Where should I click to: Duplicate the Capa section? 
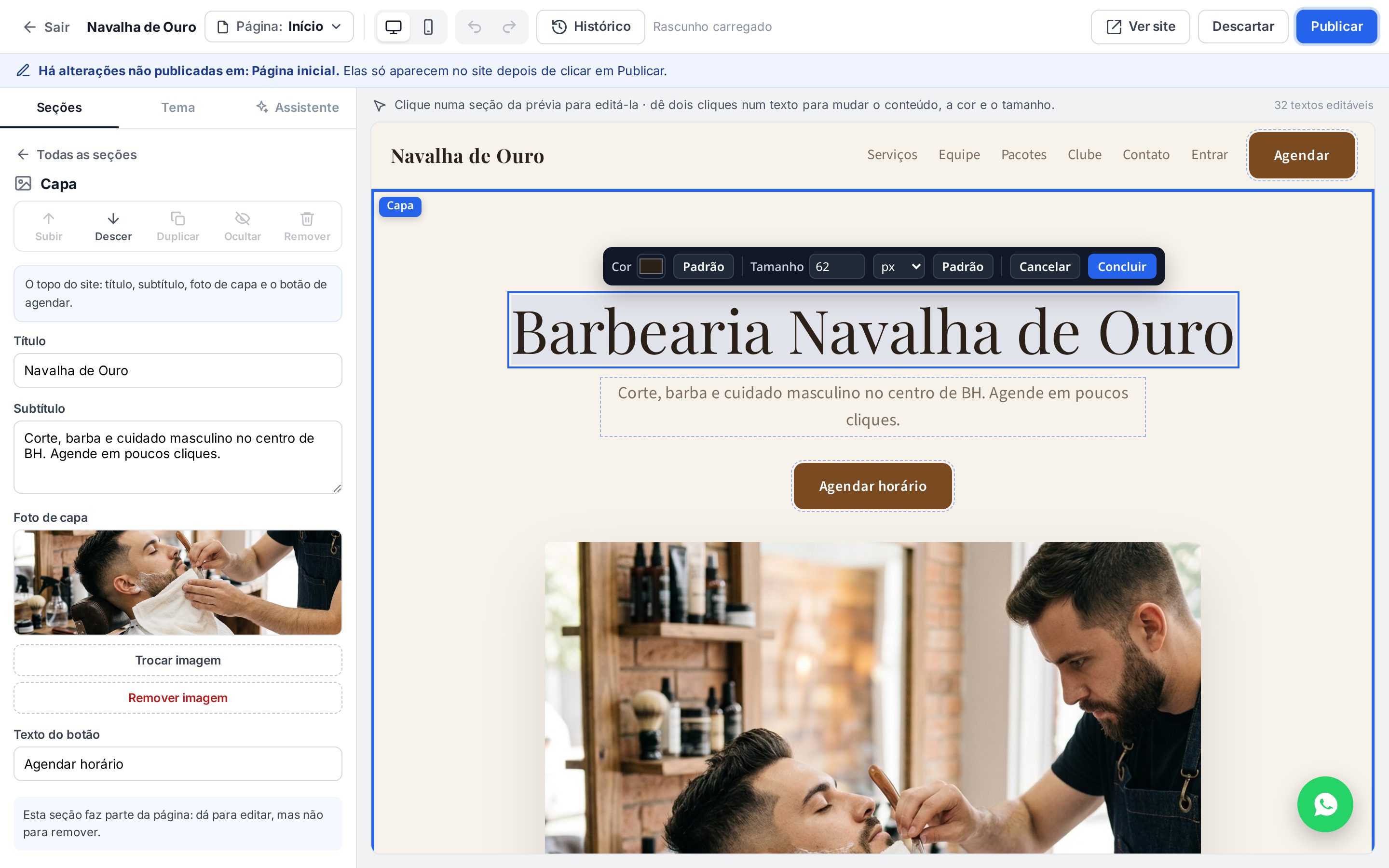(178, 226)
